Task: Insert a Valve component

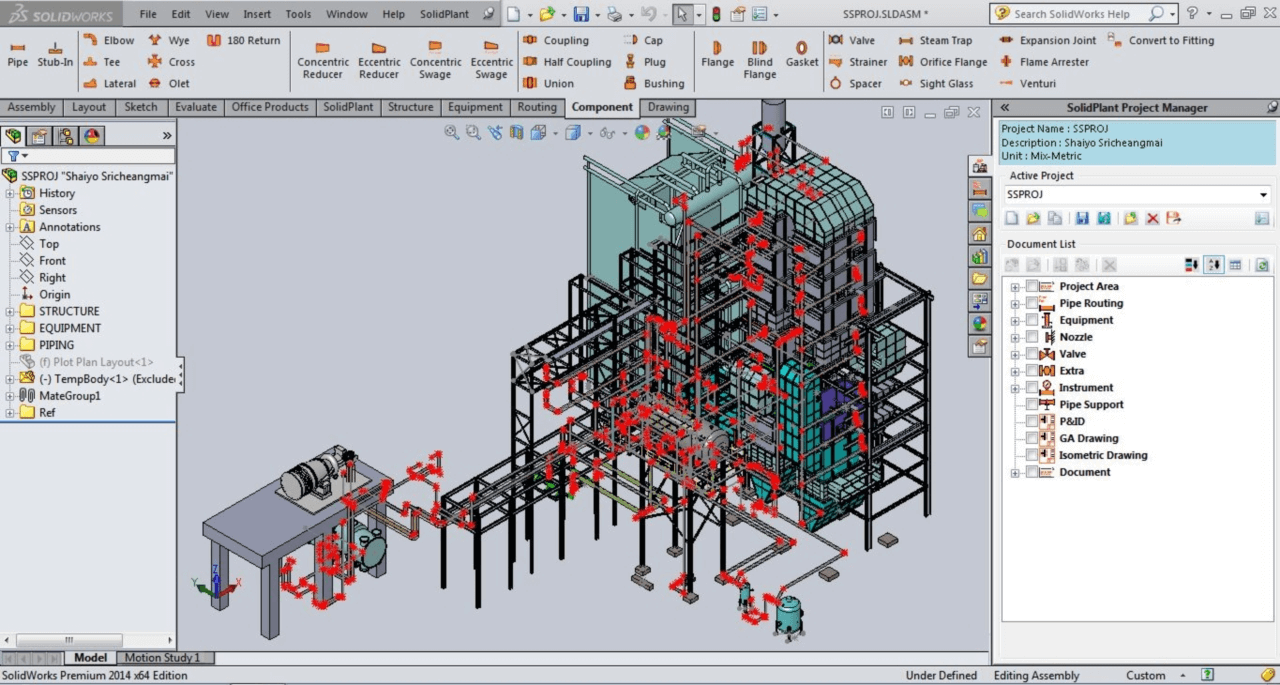Action: click(x=852, y=40)
